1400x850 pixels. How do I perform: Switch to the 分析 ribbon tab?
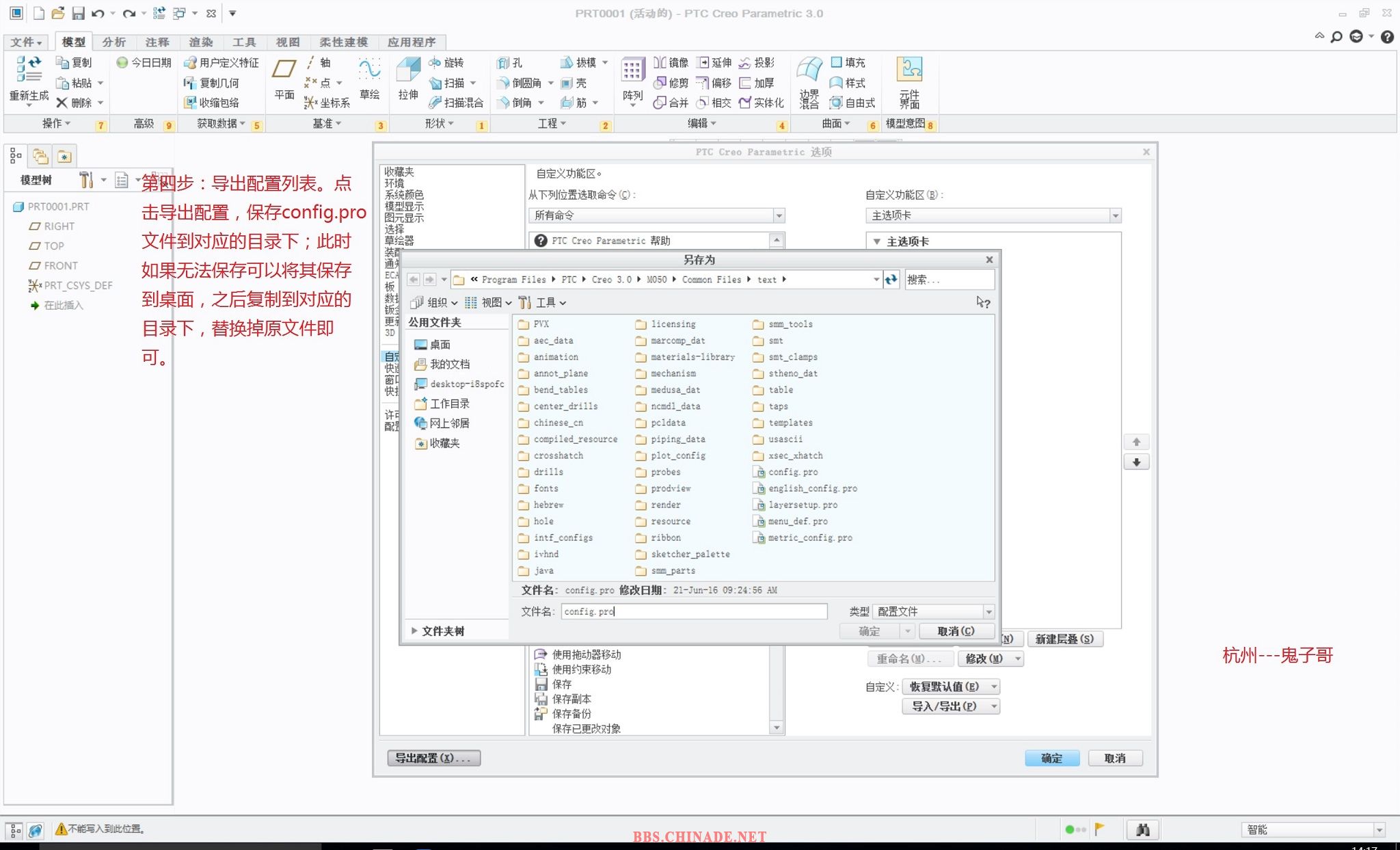click(x=114, y=42)
